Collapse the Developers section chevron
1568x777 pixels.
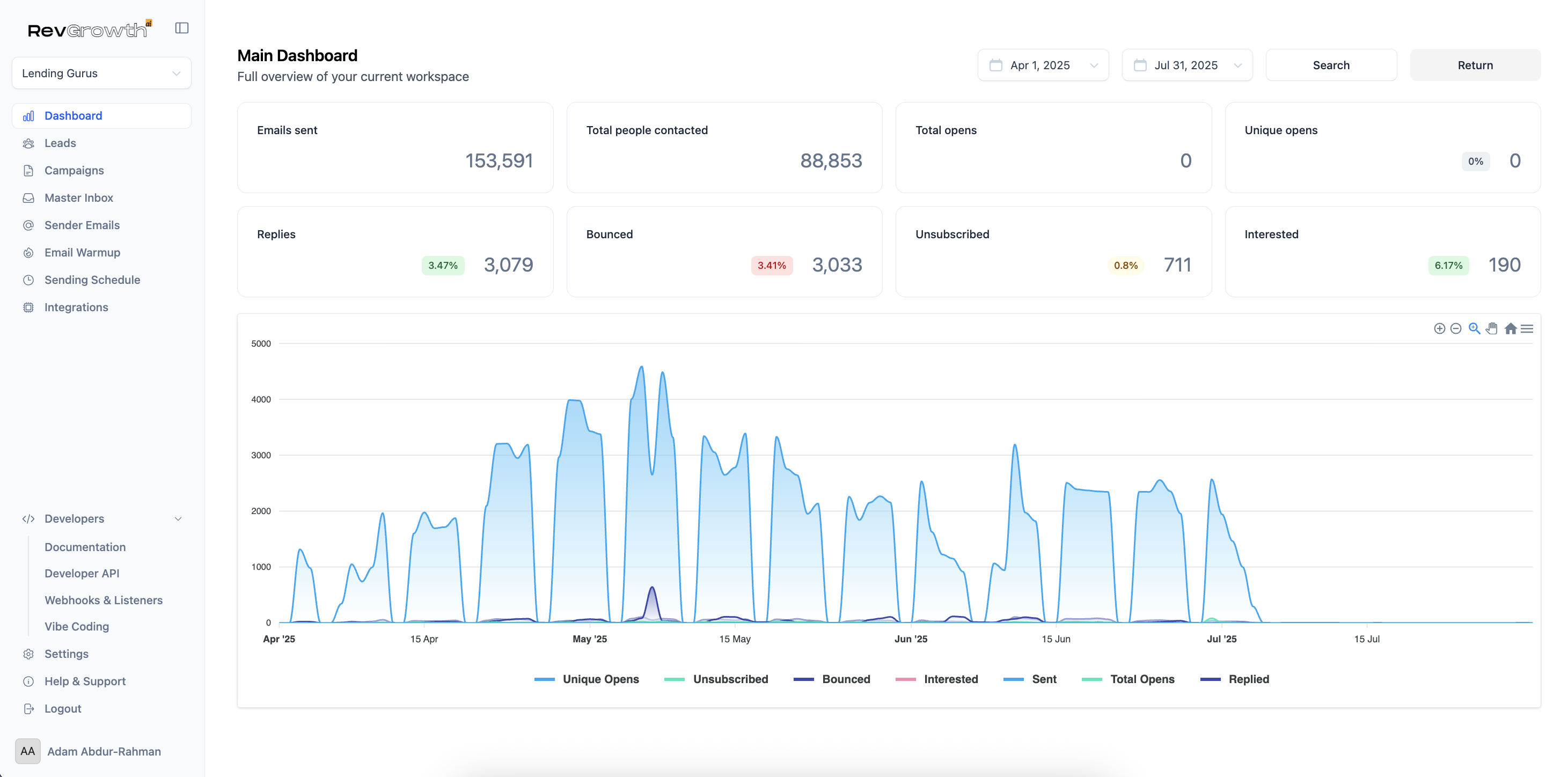(x=178, y=519)
